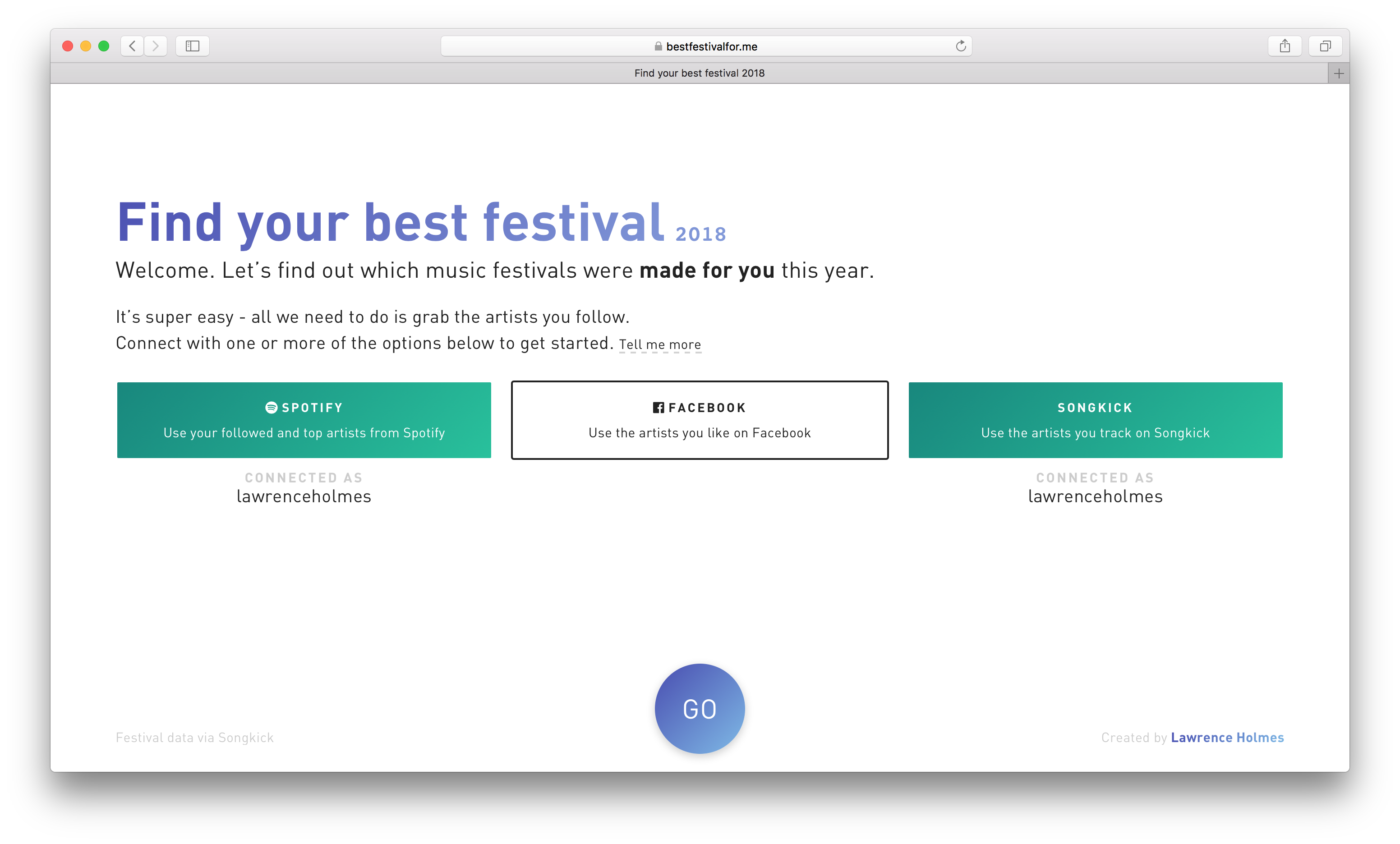The height and width of the screenshot is (844, 1400).
Task: Maximize the Safari window with green button
Action: point(103,46)
